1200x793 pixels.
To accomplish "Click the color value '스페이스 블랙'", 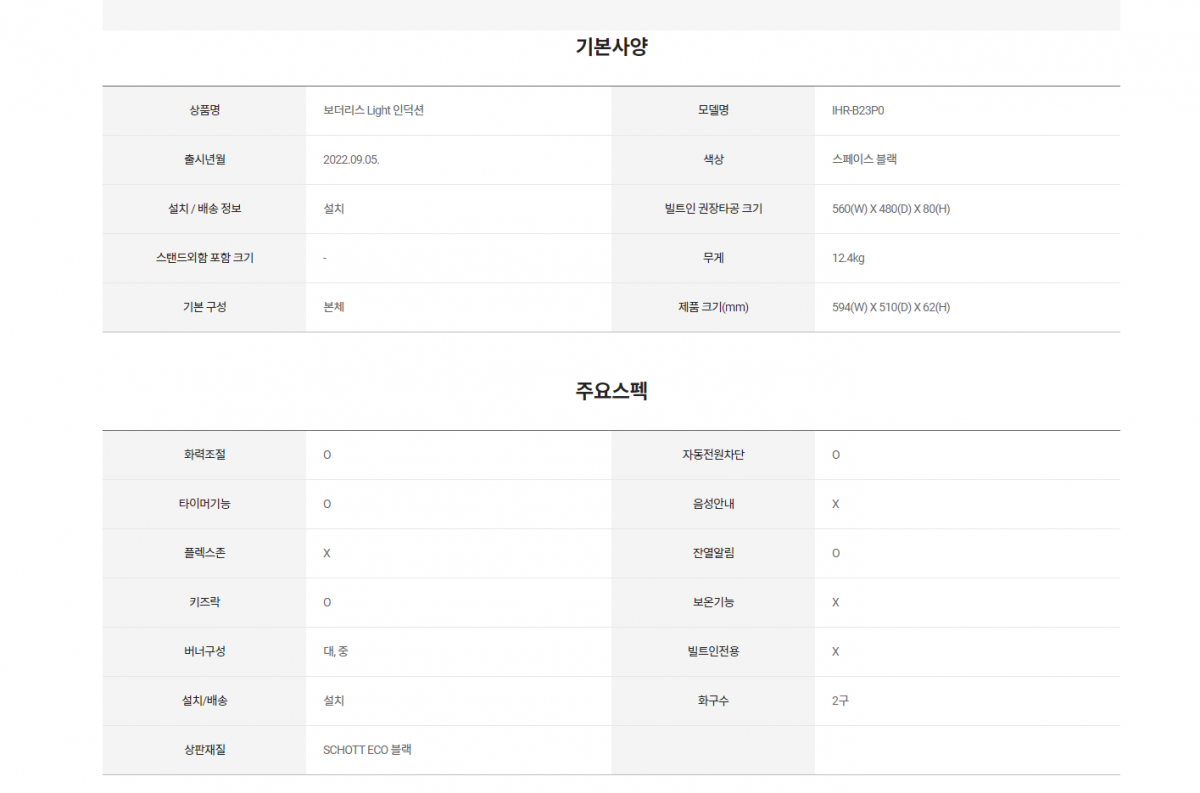I will [864, 159].
